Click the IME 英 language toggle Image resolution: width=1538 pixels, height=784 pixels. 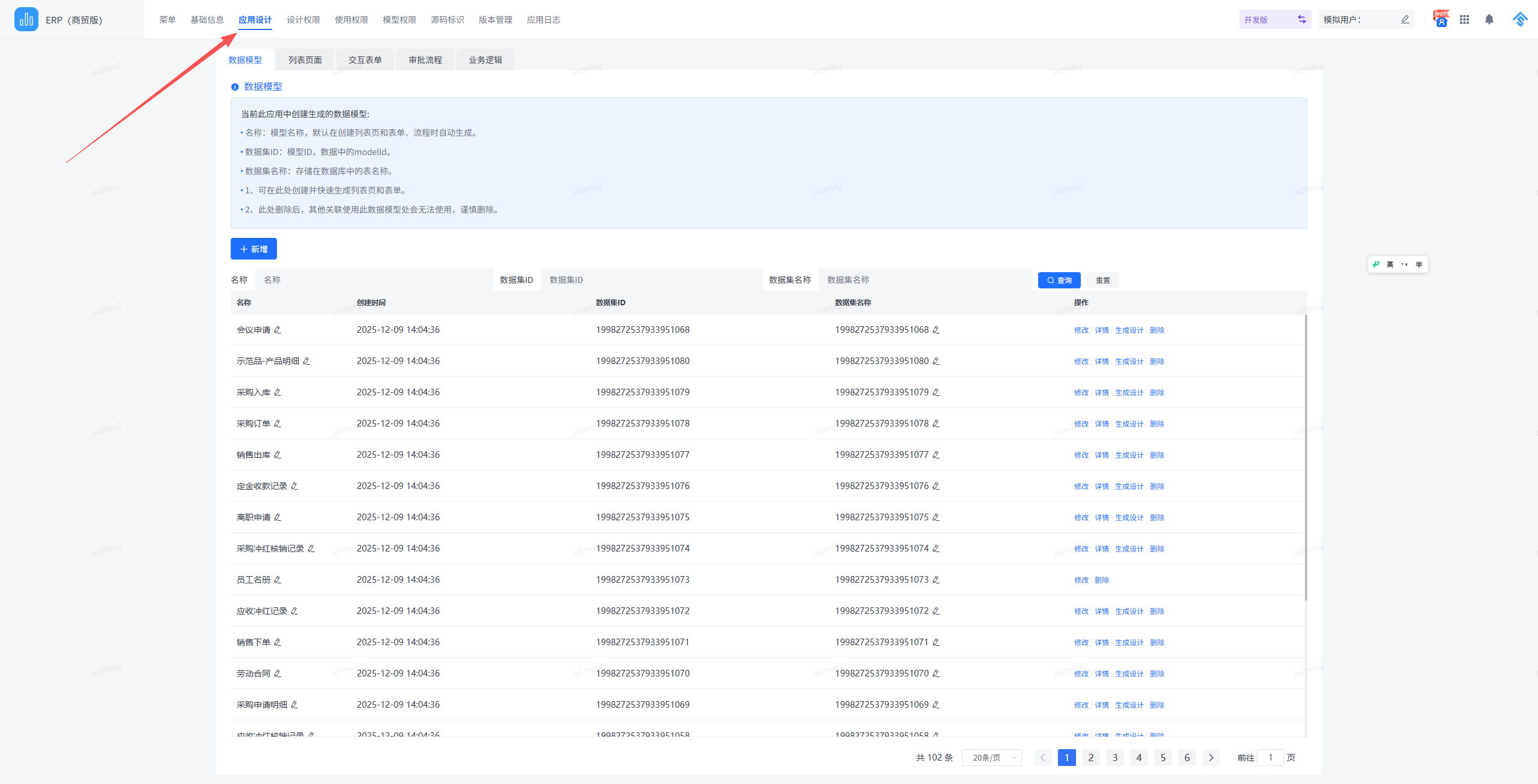point(1390,264)
